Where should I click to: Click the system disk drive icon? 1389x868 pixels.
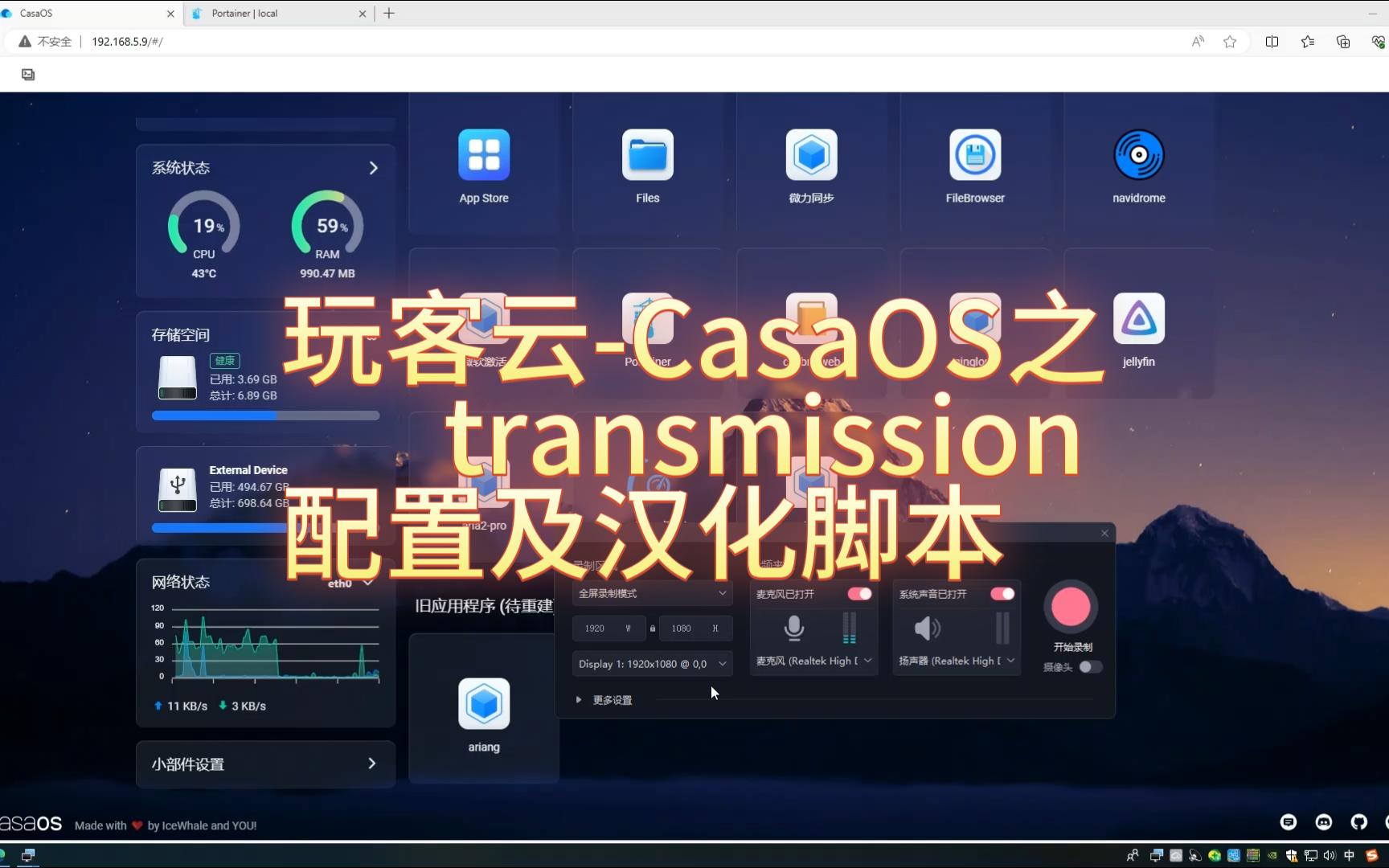pos(178,378)
